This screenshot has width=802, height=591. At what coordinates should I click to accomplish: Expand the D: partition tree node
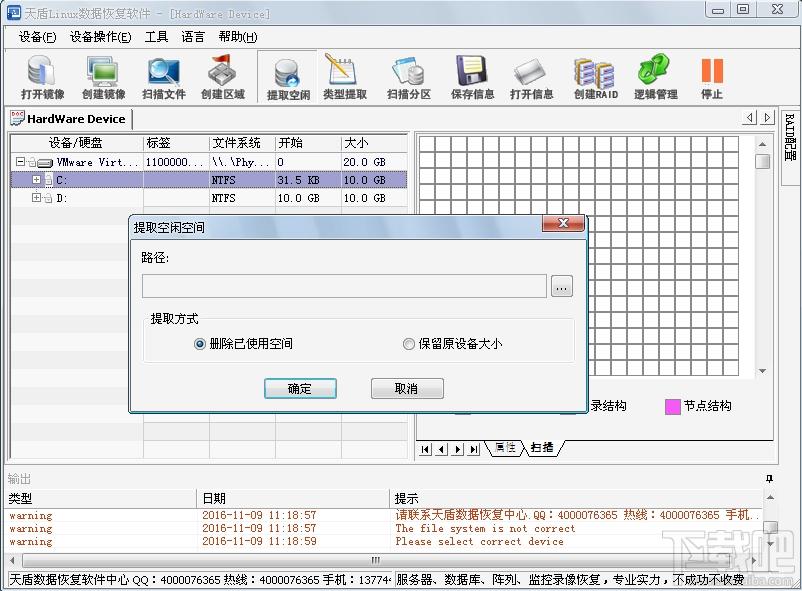(x=37, y=198)
